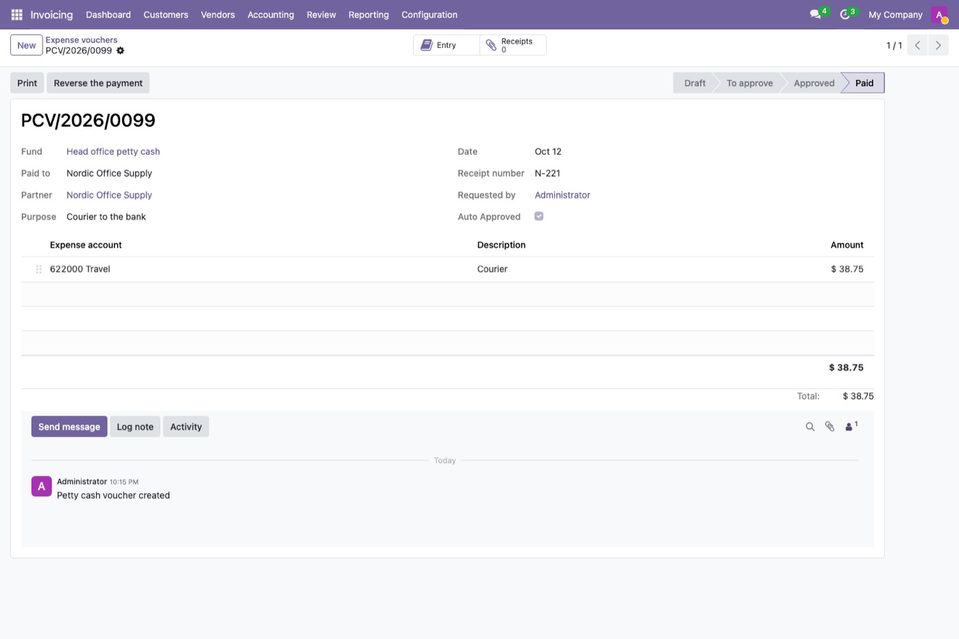The width and height of the screenshot is (959, 639).
Task: Click the Send message button
Action: point(69,427)
